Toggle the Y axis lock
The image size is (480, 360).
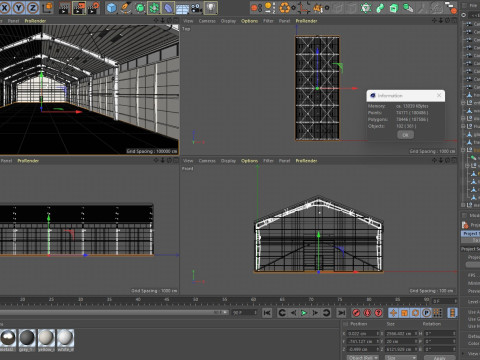[x=19, y=8]
